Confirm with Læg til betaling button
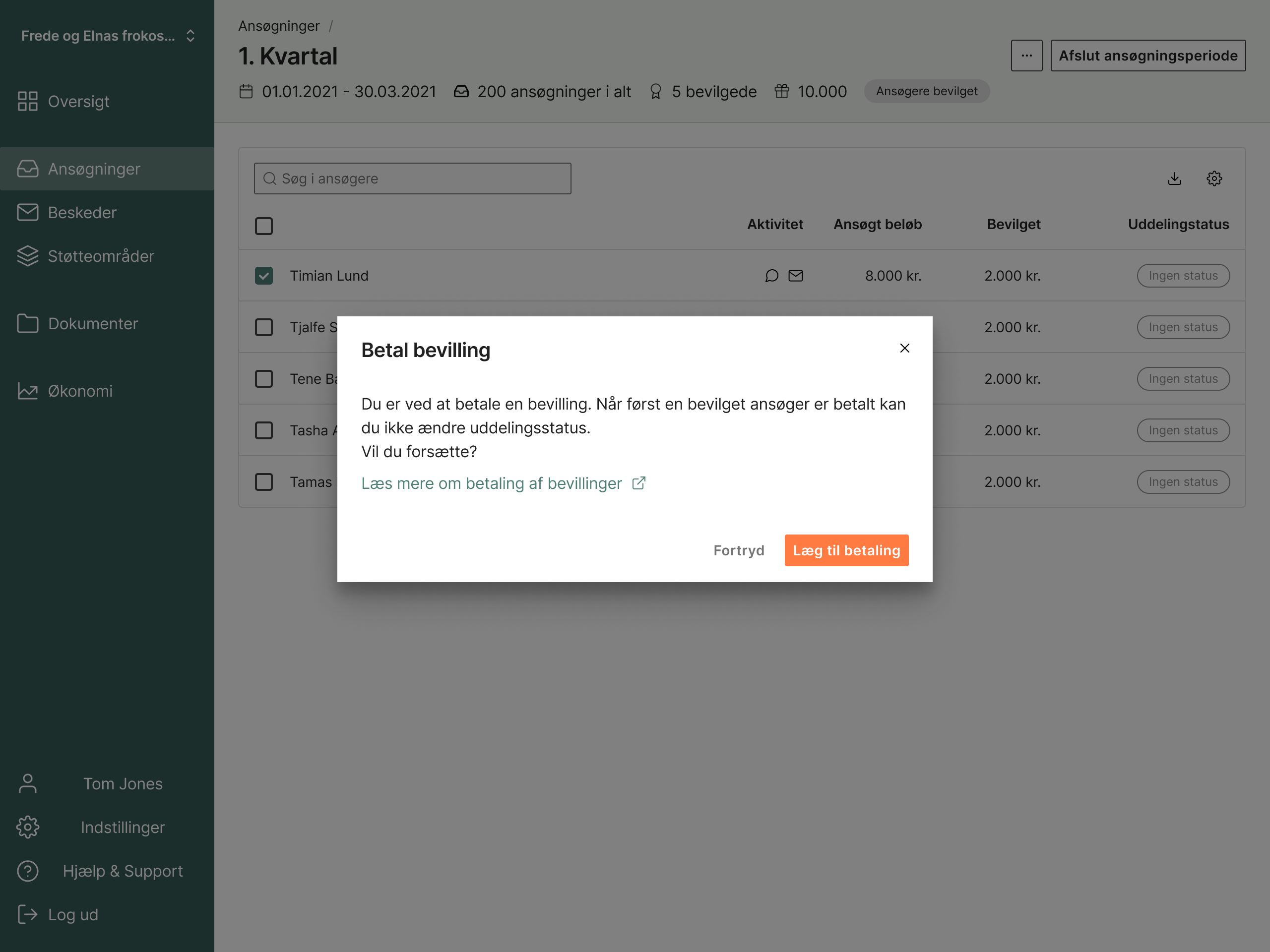1270x952 pixels. (x=846, y=550)
